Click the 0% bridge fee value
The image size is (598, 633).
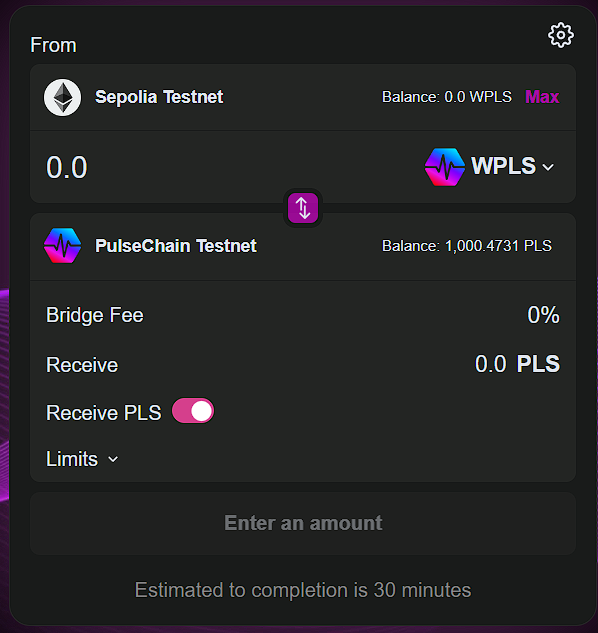point(543,315)
